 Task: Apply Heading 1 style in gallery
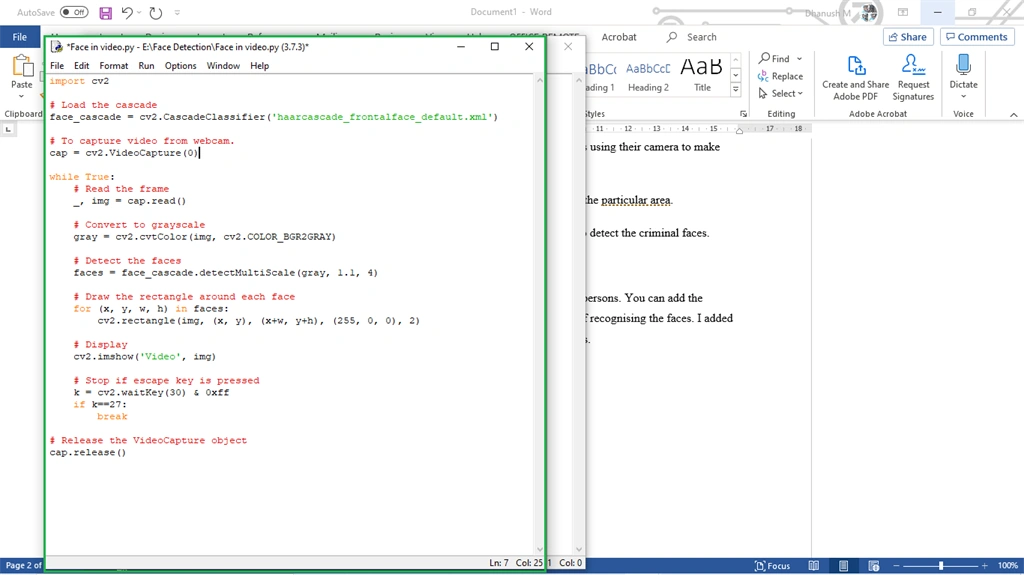601,77
